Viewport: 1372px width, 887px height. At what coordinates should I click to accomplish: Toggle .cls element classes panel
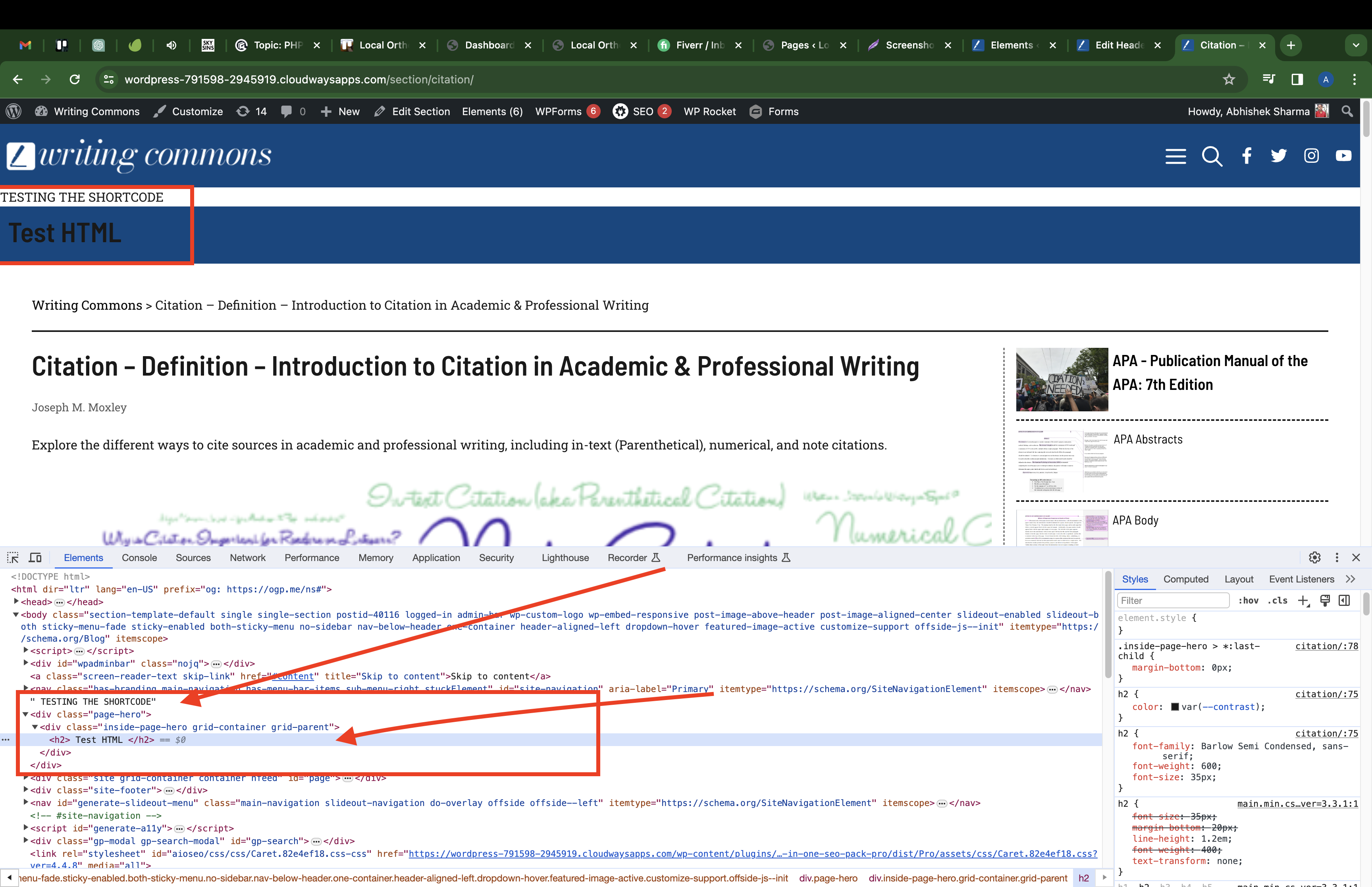coord(1277,601)
